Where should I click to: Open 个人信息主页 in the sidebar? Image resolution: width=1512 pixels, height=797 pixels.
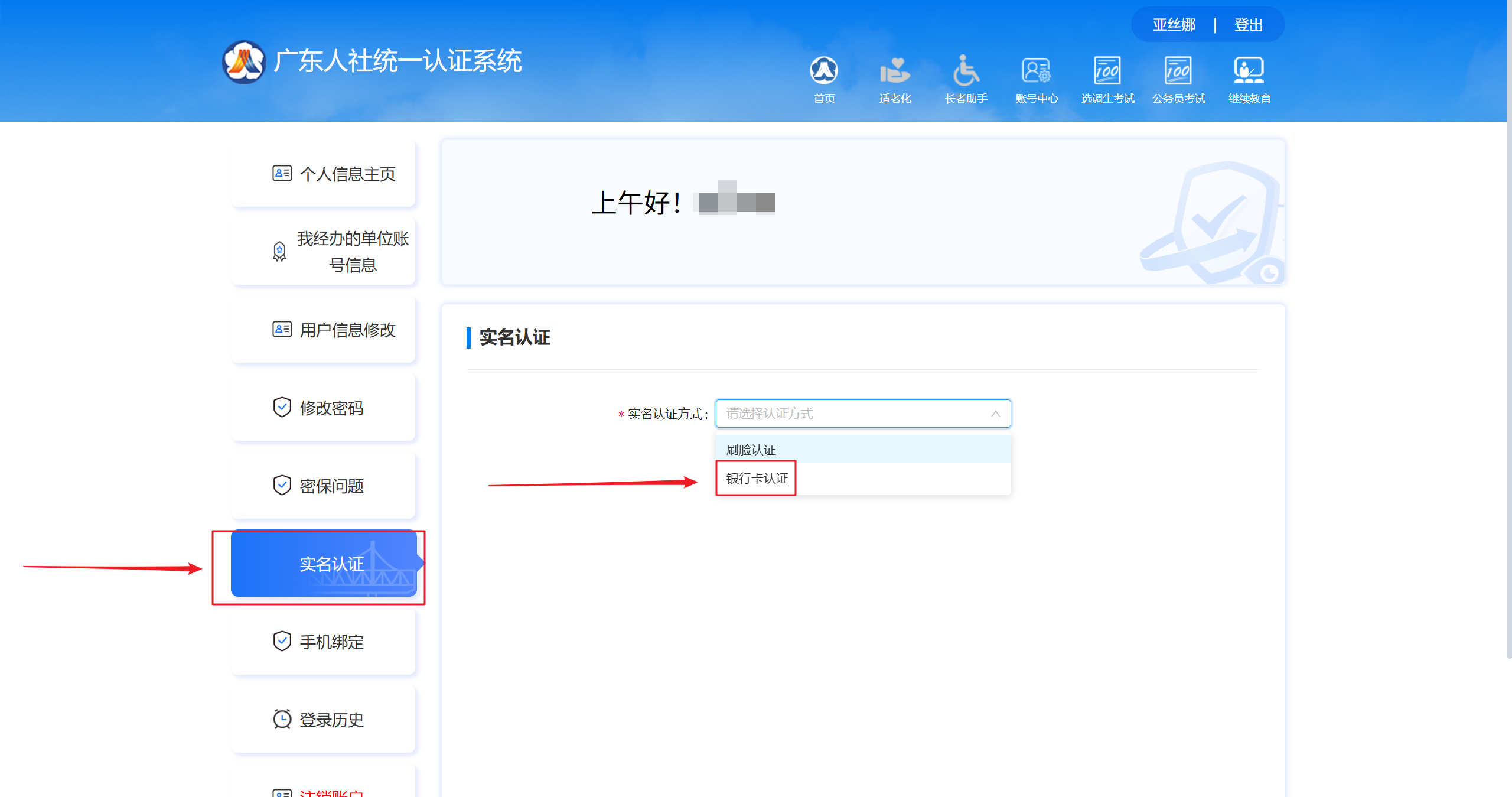347,174
